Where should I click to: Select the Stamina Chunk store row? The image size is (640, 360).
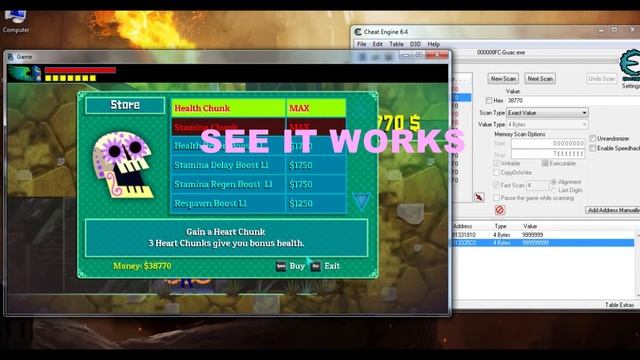point(258,127)
